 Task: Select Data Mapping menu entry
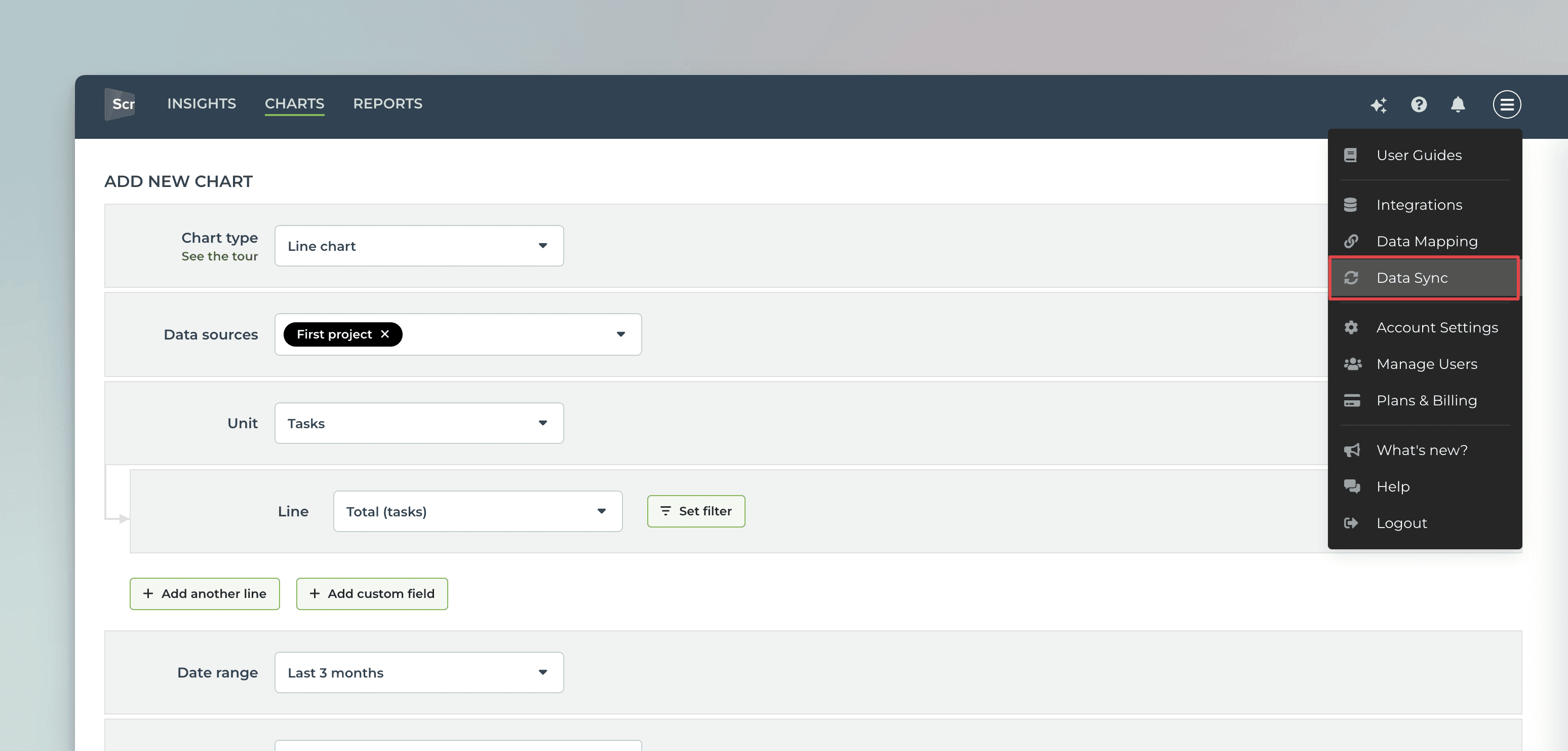pos(1426,241)
